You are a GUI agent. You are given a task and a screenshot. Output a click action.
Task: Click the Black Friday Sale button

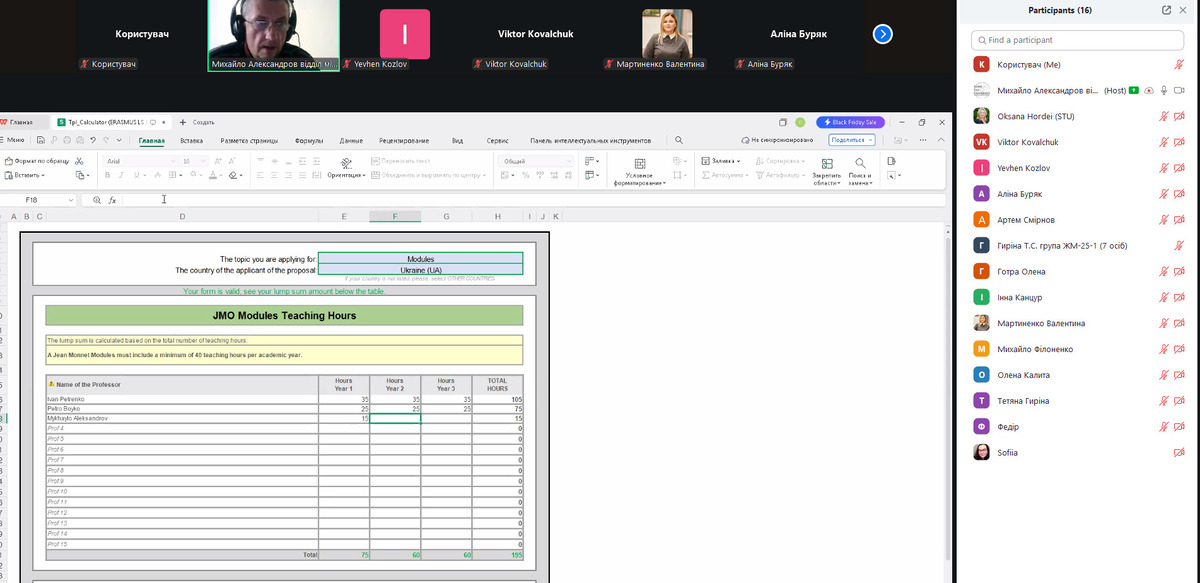pos(850,122)
